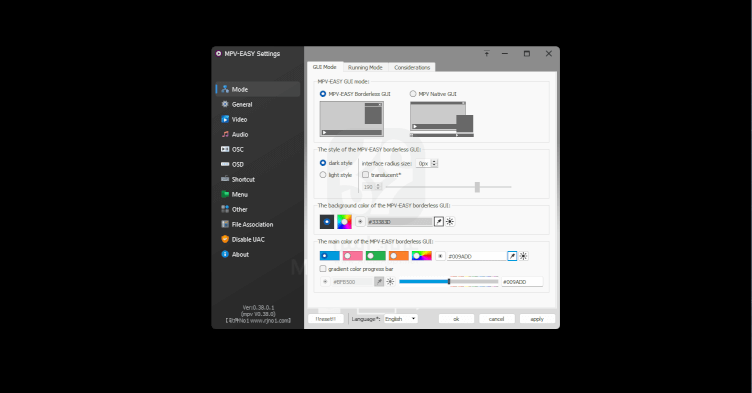The image size is (752, 393).
Task: Open the OSC settings section
Action: 258,149
